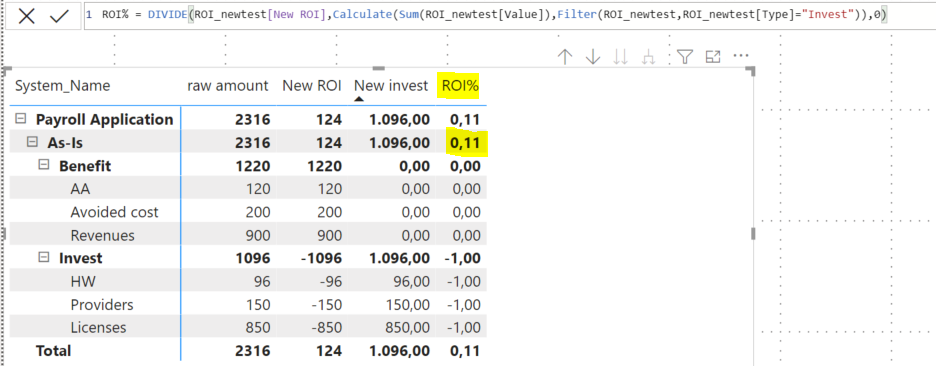Screen dimensions: 936x366
Task: Collapse the Benefit group
Action: 44,165
